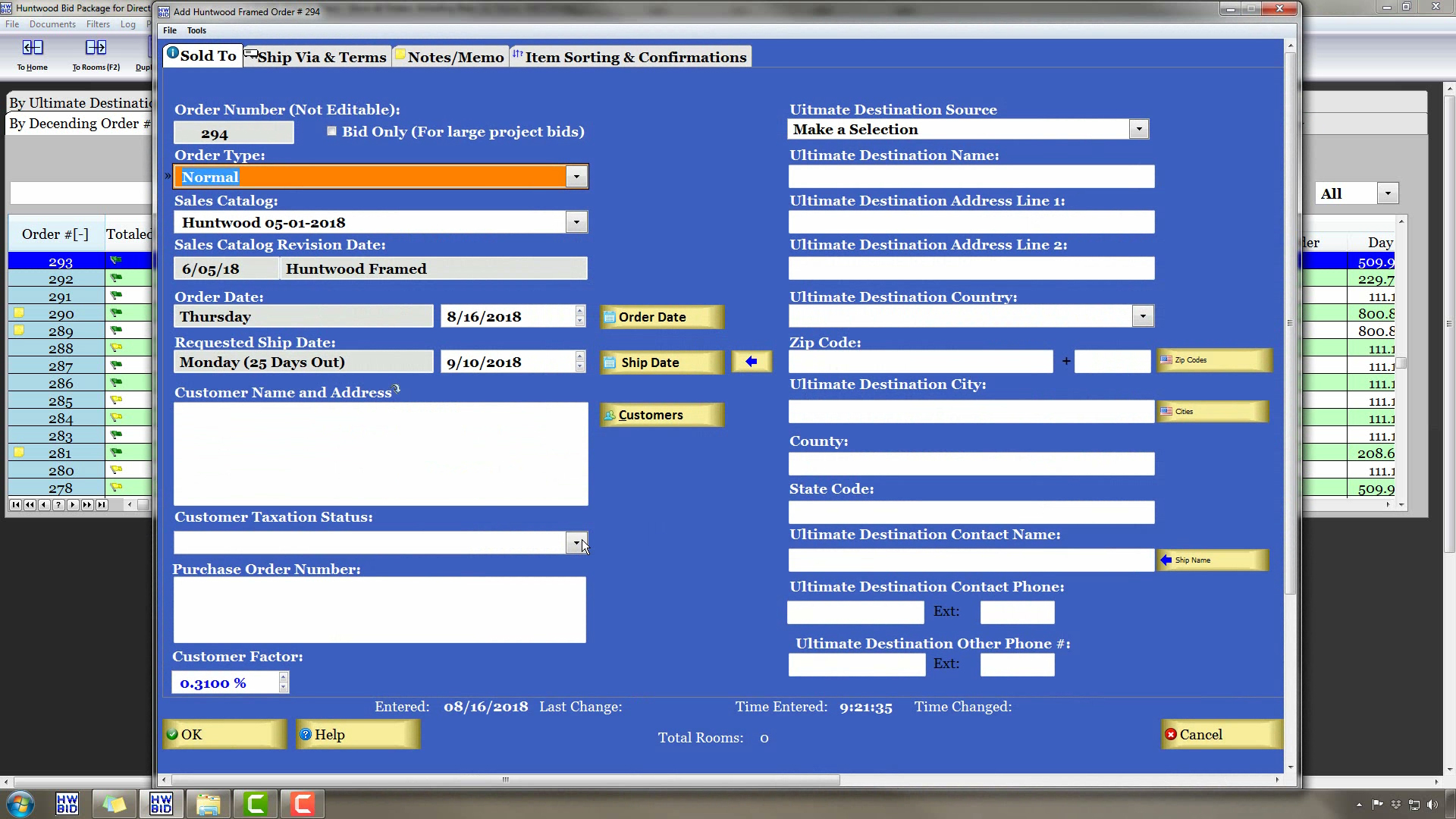This screenshot has width=1456, height=819.
Task: Open the Customers lookup button
Action: [661, 415]
